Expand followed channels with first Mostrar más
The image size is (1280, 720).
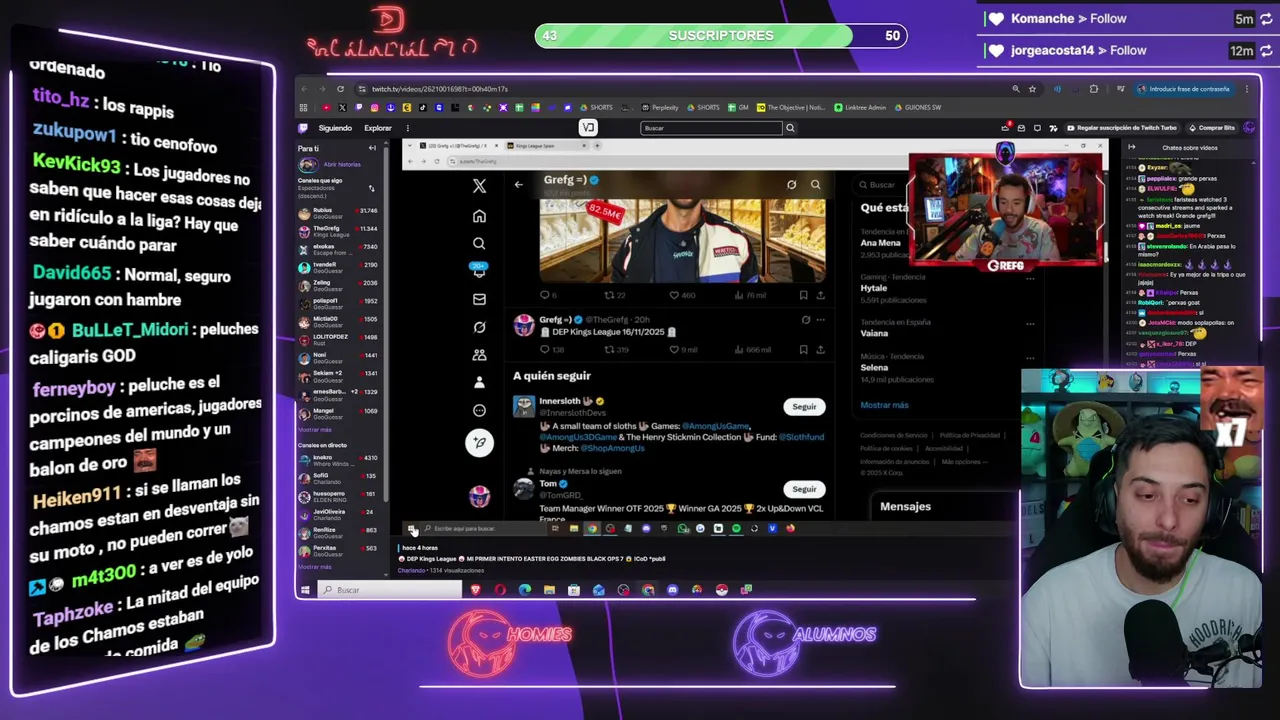[315, 429]
